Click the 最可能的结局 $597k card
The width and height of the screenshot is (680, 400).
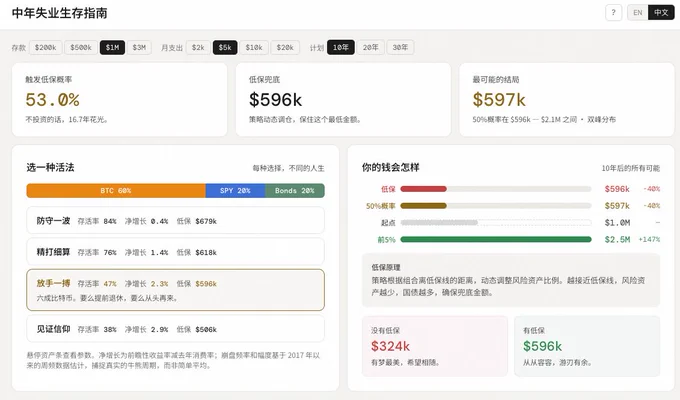[x=567, y=100]
